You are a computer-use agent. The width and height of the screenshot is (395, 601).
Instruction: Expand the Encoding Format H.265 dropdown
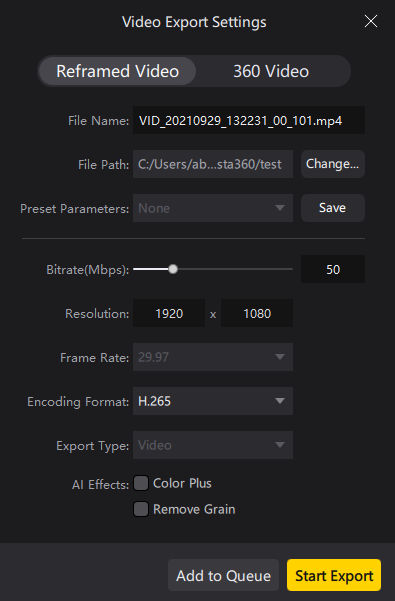click(213, 401)
